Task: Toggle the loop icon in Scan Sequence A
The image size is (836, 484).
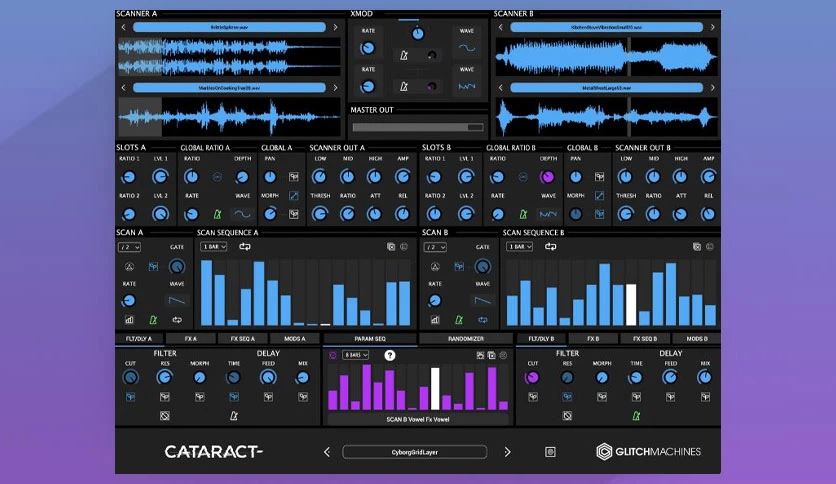Action: point(245,247)
